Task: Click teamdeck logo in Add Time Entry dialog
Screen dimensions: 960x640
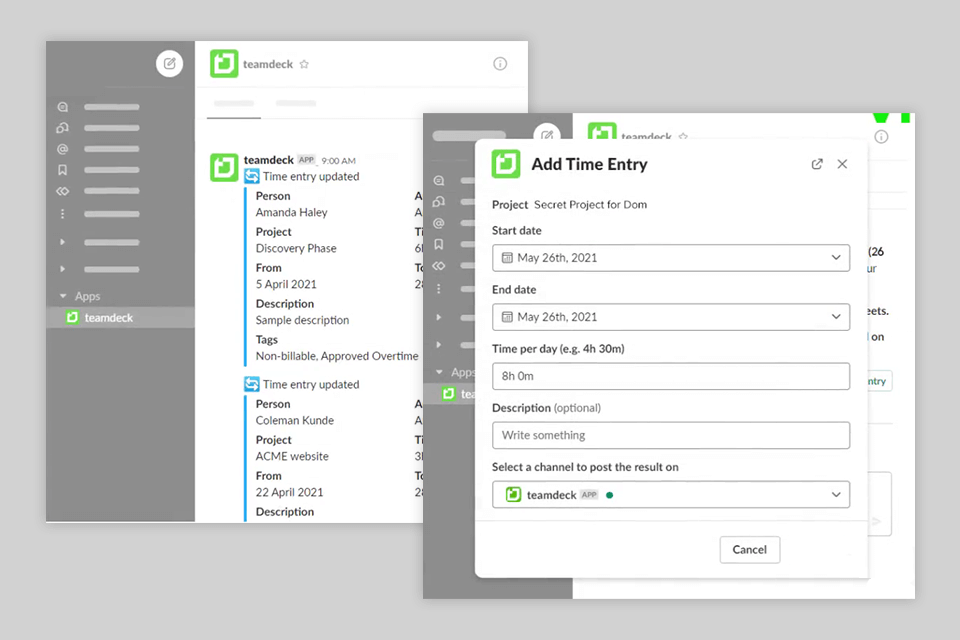Action: pyautogui.click(x=506, y=164)
